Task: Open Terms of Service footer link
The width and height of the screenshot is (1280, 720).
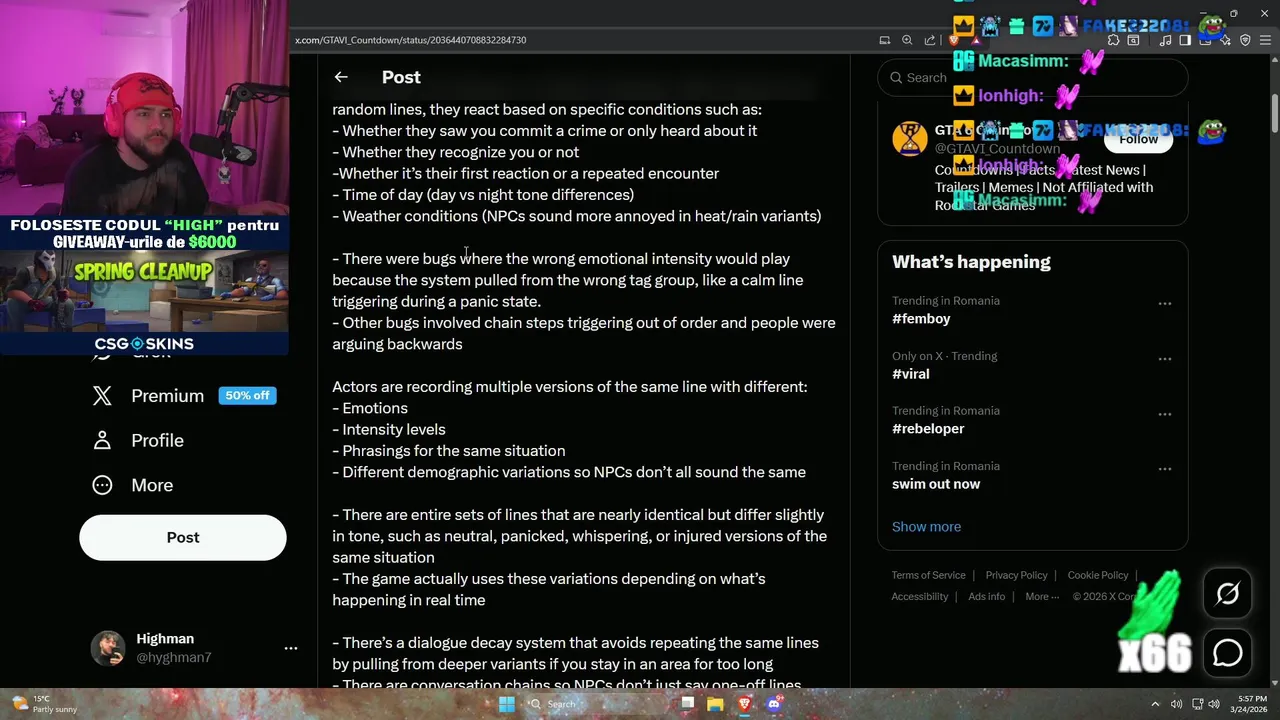Action: point(929,575)
